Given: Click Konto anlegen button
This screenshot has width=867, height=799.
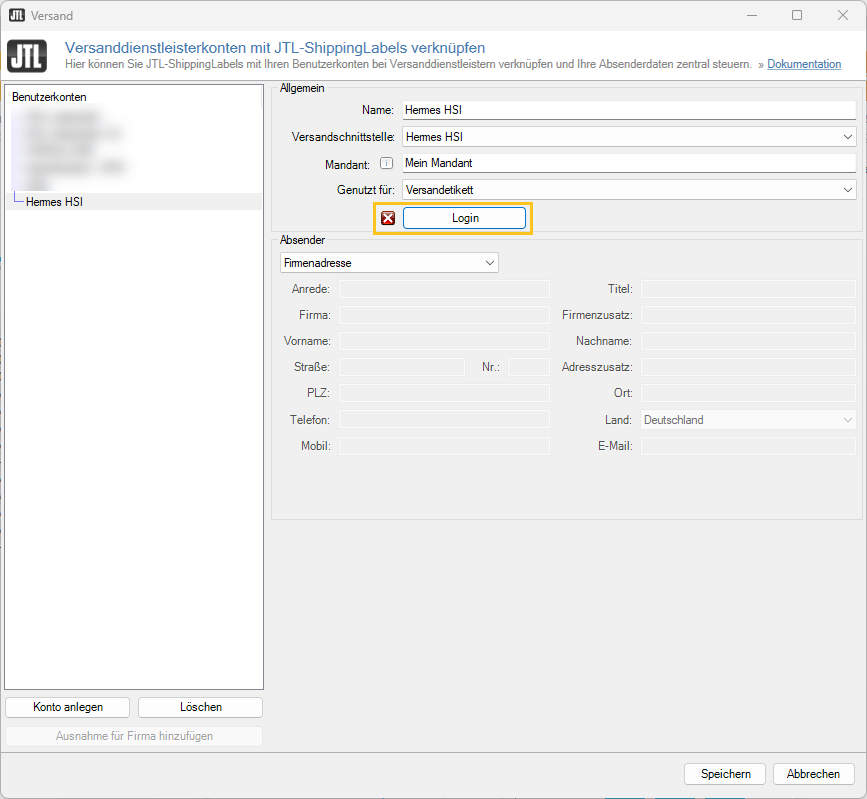Looking at the screenshot, I should click(68, 707).
